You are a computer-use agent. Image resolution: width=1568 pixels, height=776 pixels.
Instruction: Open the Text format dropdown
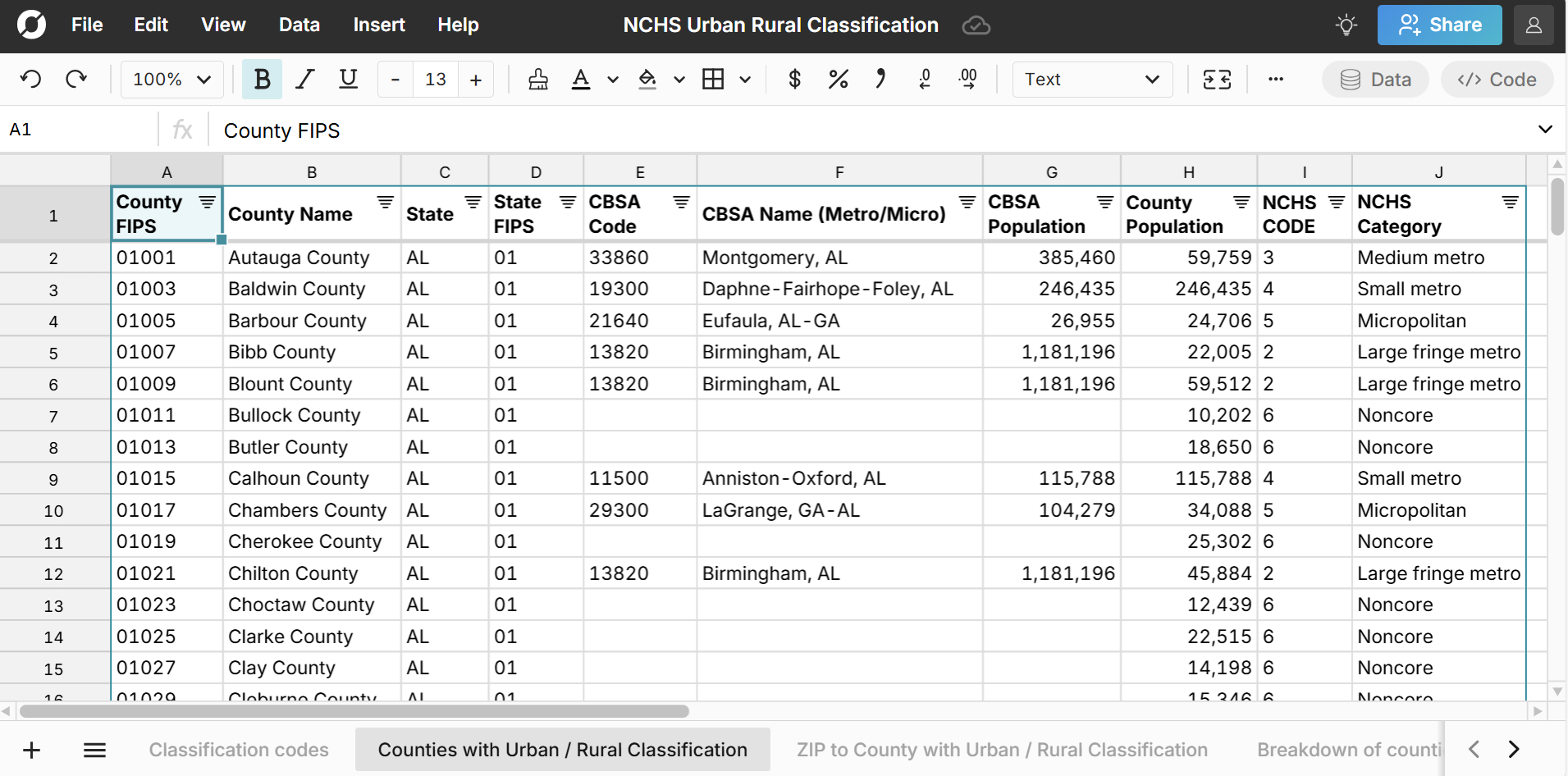1091,79
